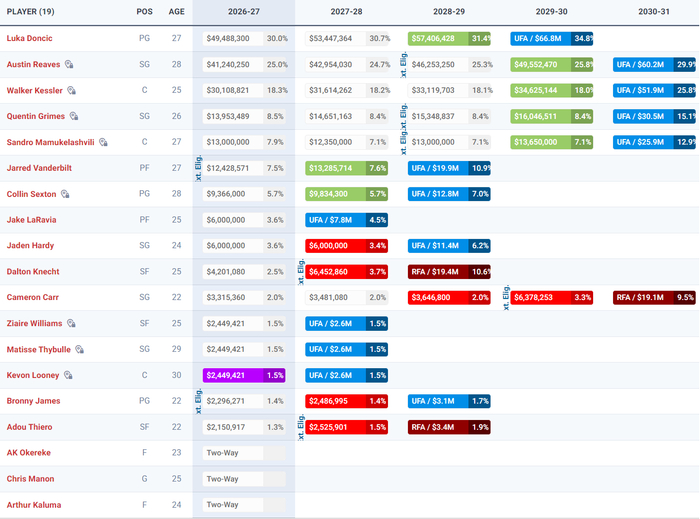Click Luka Doncic's UFA / $66.8M cell
This screenshot has width=700, height=519.
[x=552, y=38]
